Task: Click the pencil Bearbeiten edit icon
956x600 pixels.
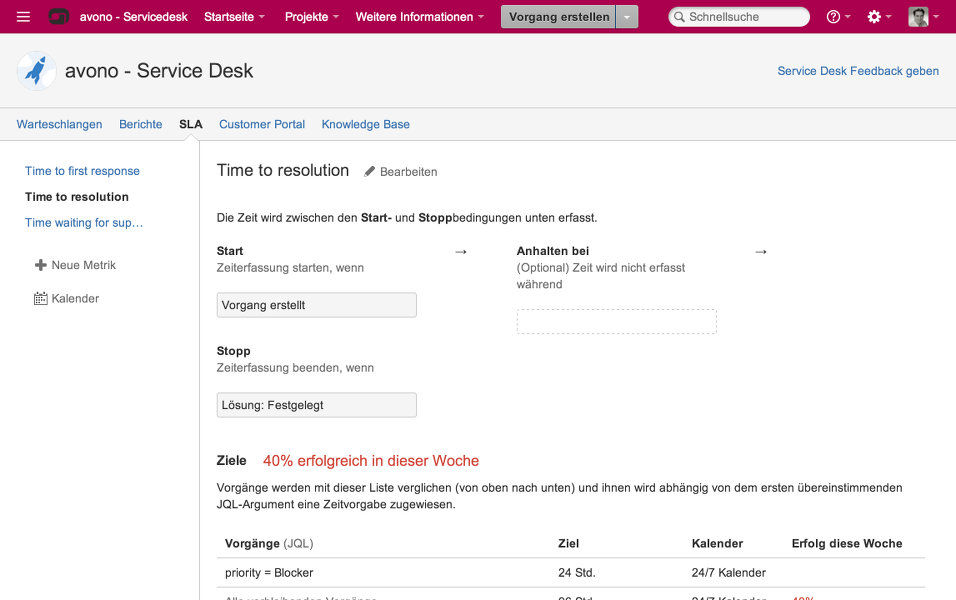Action: tap(370, 172)
